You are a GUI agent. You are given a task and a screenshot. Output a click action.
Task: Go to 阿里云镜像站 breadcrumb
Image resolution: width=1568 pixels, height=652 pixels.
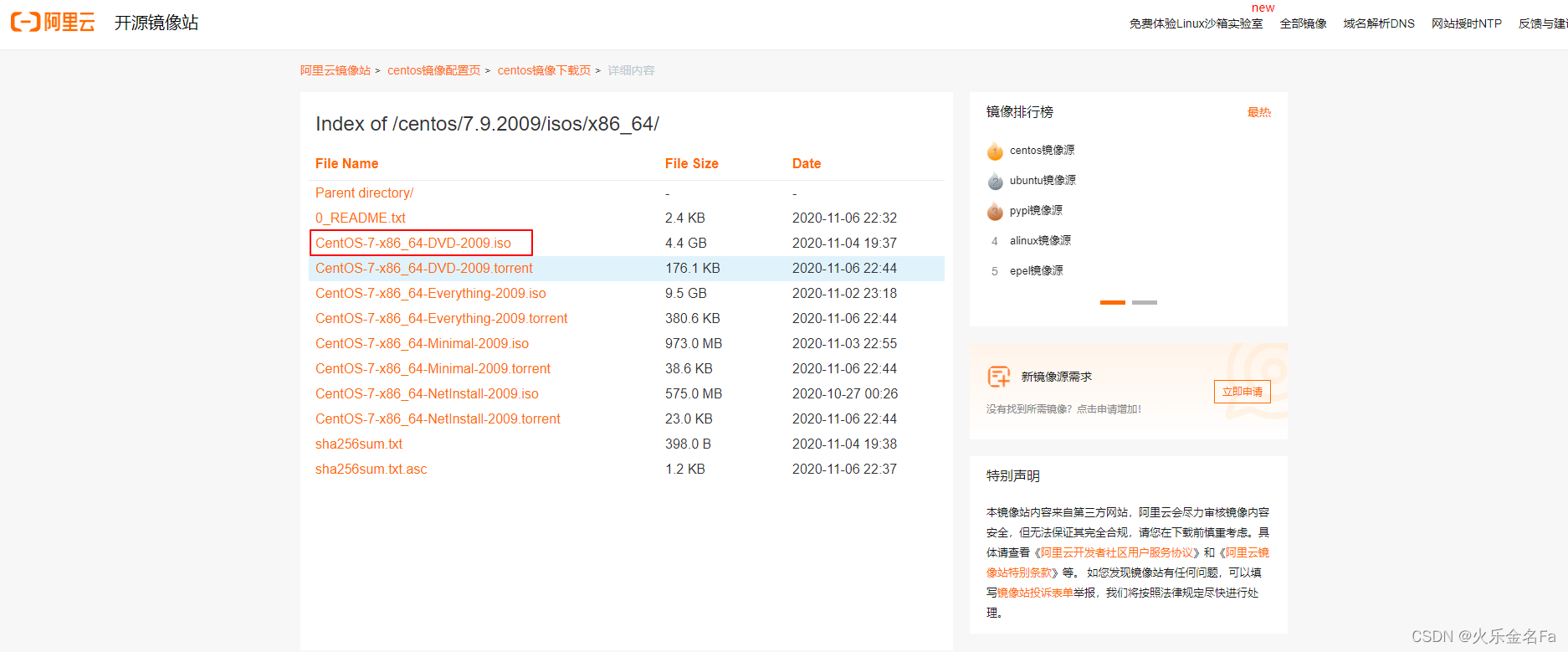click(336, 70)
